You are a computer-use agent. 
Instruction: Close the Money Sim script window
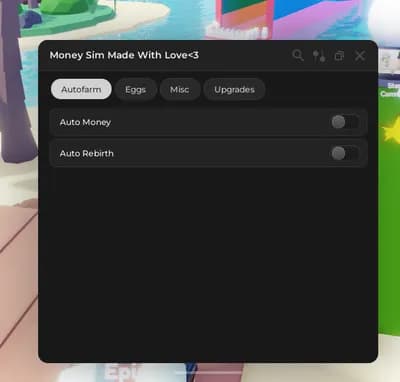pyautogui.click(x=360, y=56)
